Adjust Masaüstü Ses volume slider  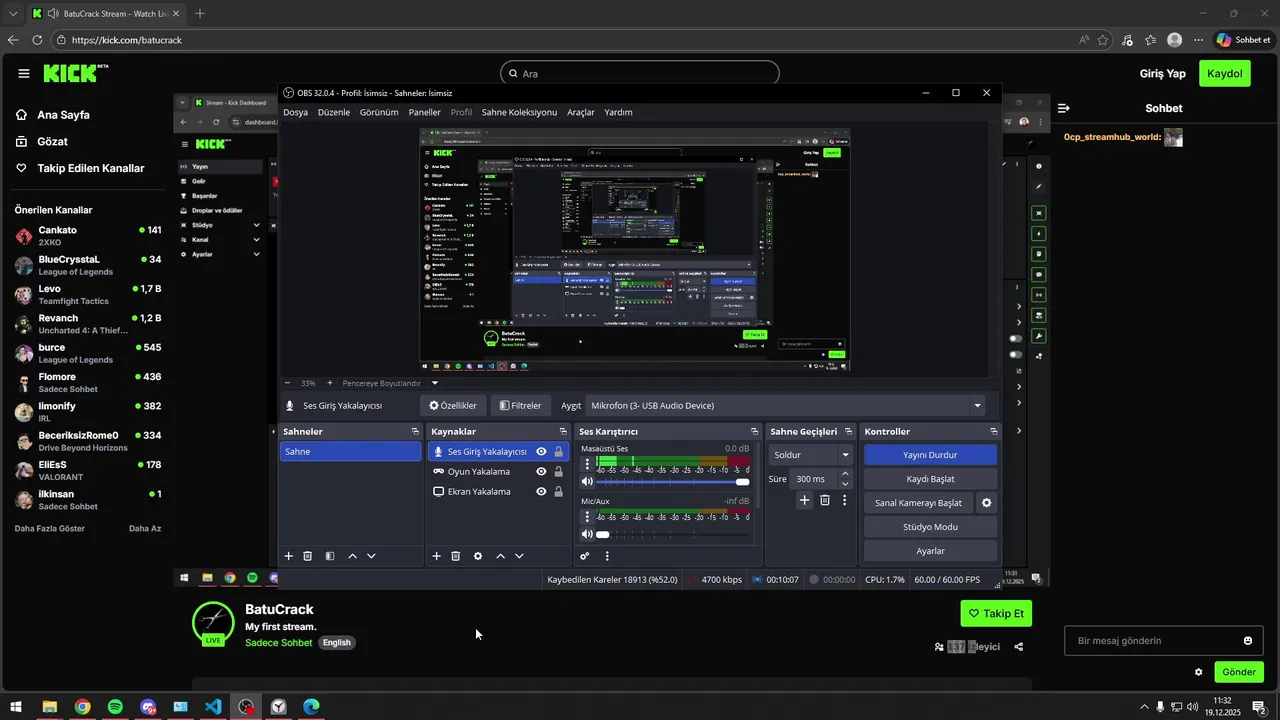(x=672, y=482)
